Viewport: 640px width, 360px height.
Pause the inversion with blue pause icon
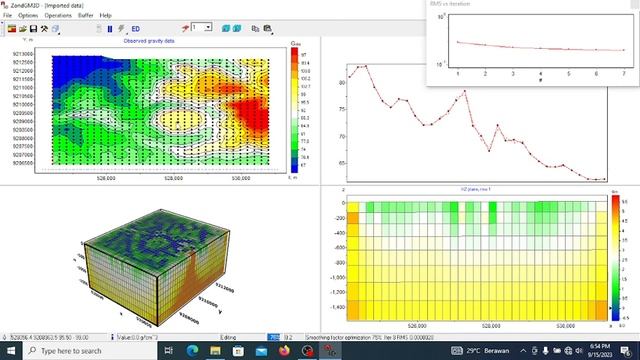point(110,29)
